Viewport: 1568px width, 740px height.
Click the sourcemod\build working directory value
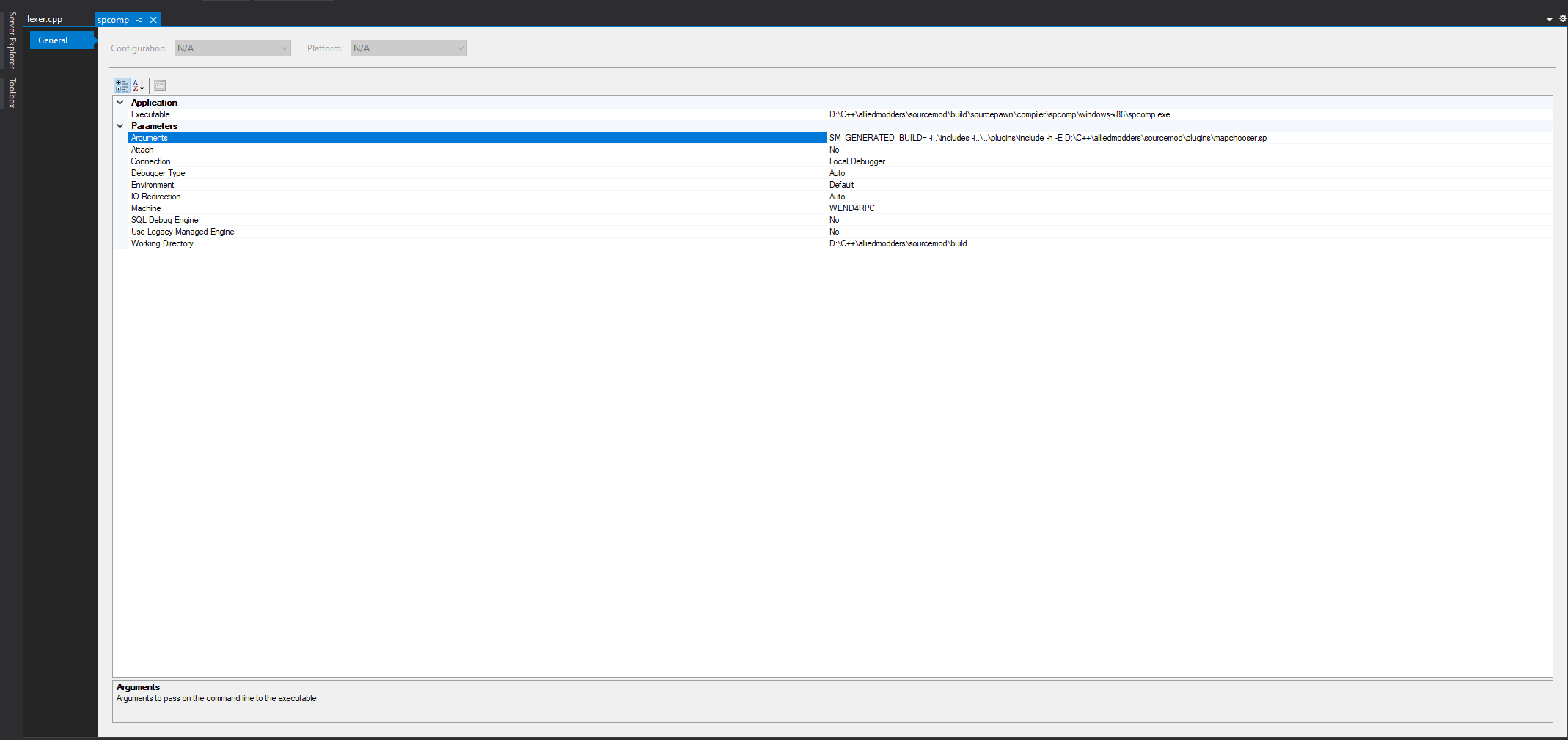(x=898, y=243)
